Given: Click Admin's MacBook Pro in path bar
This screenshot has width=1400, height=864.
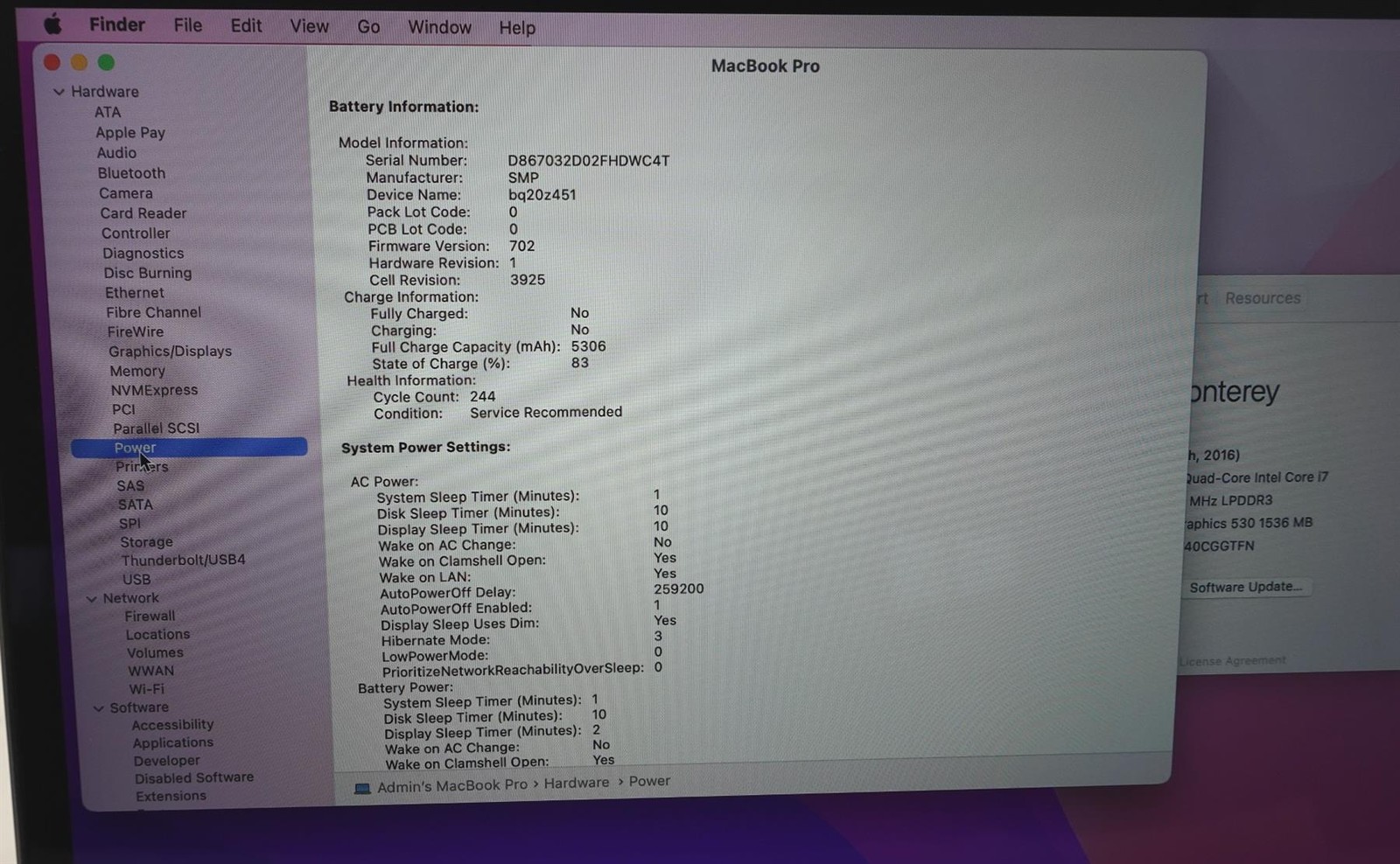Looking at the screenshot, I should [452, 785].
